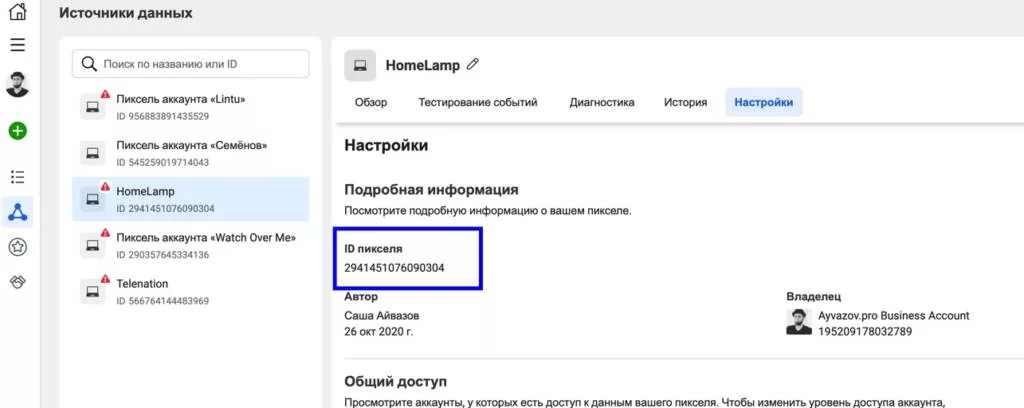Switch to the Обзор tab

pos(371,102)
